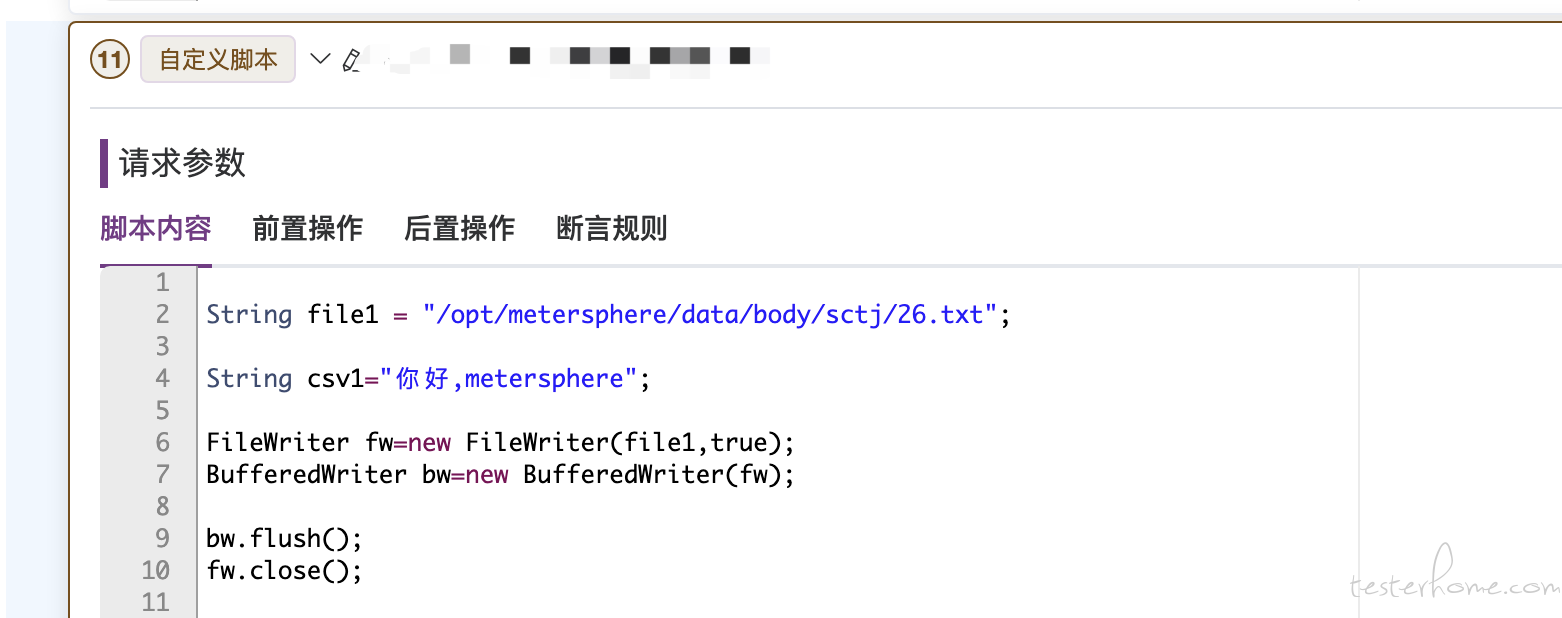Viewport: 1562px width, 618px height.
Task: Click the 请求参数 section heading
Action: click(x=182, y=163)
